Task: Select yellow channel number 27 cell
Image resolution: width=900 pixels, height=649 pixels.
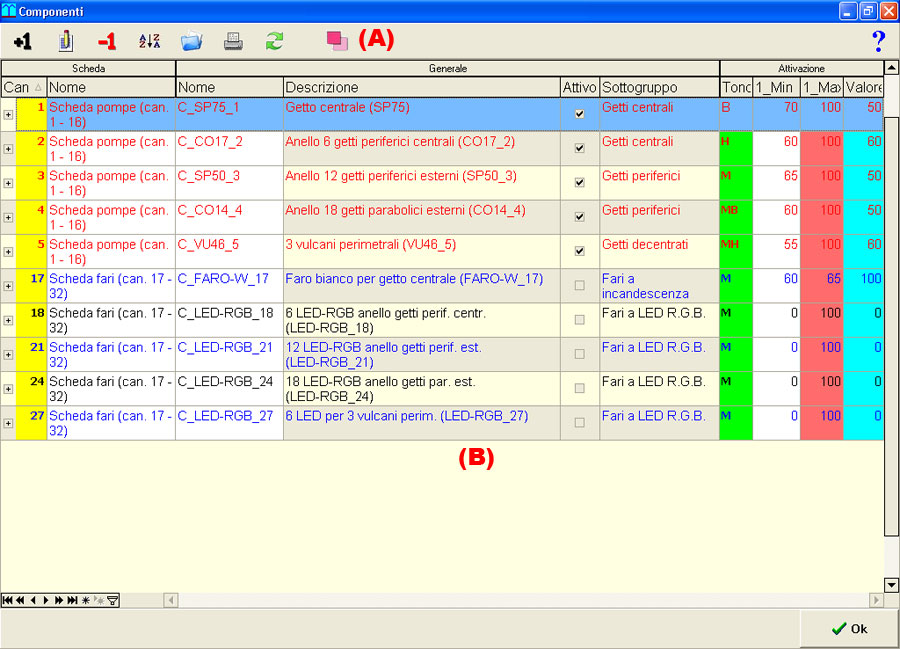Action: pos(31,423)
